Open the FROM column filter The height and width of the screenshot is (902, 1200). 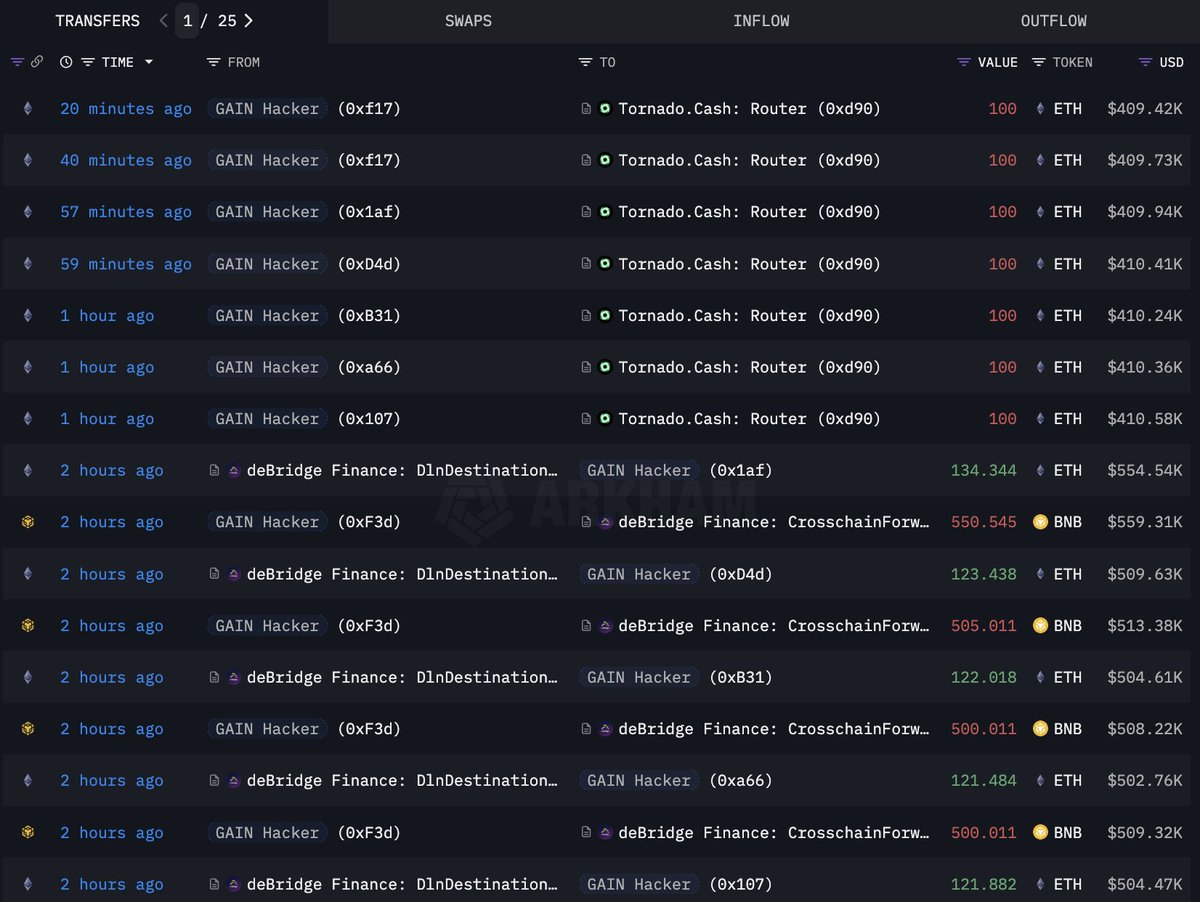213,62
